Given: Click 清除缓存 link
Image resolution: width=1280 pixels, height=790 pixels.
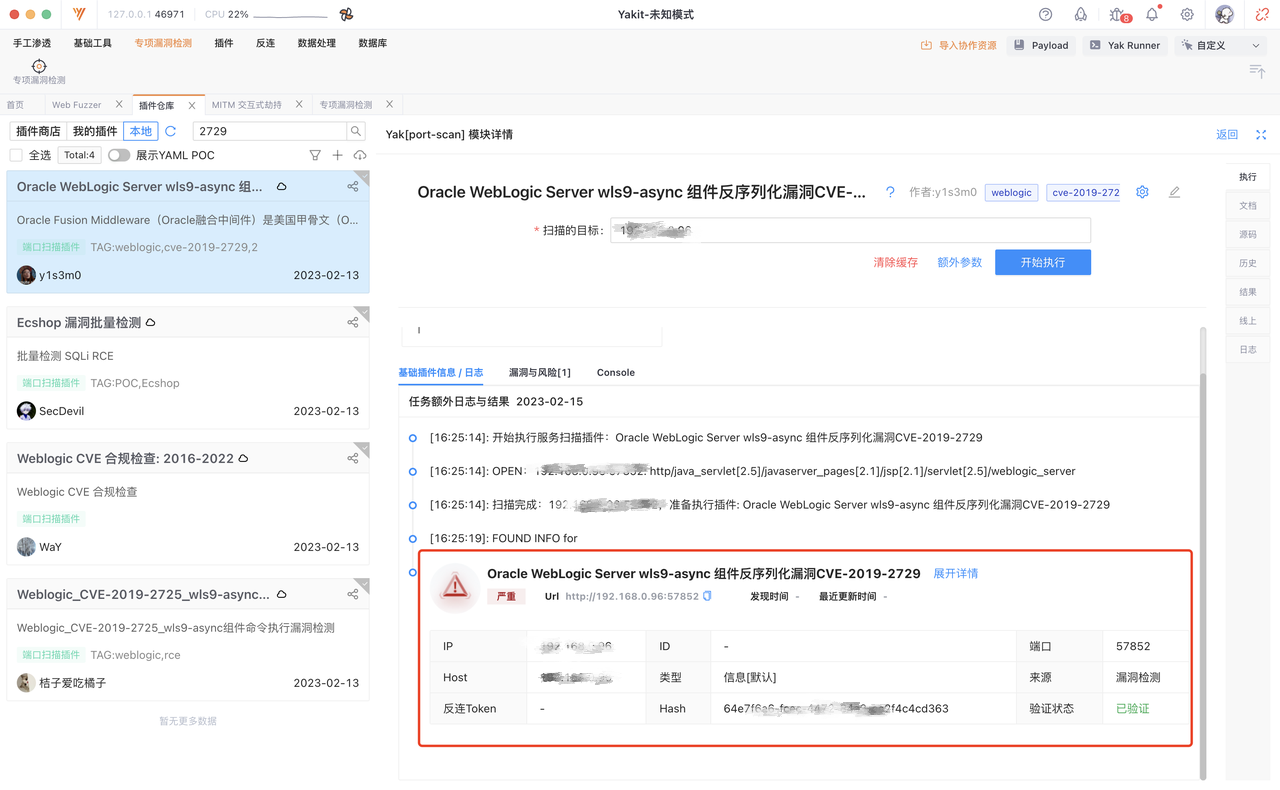Looking at the screenshot, I should click(896, 262).
